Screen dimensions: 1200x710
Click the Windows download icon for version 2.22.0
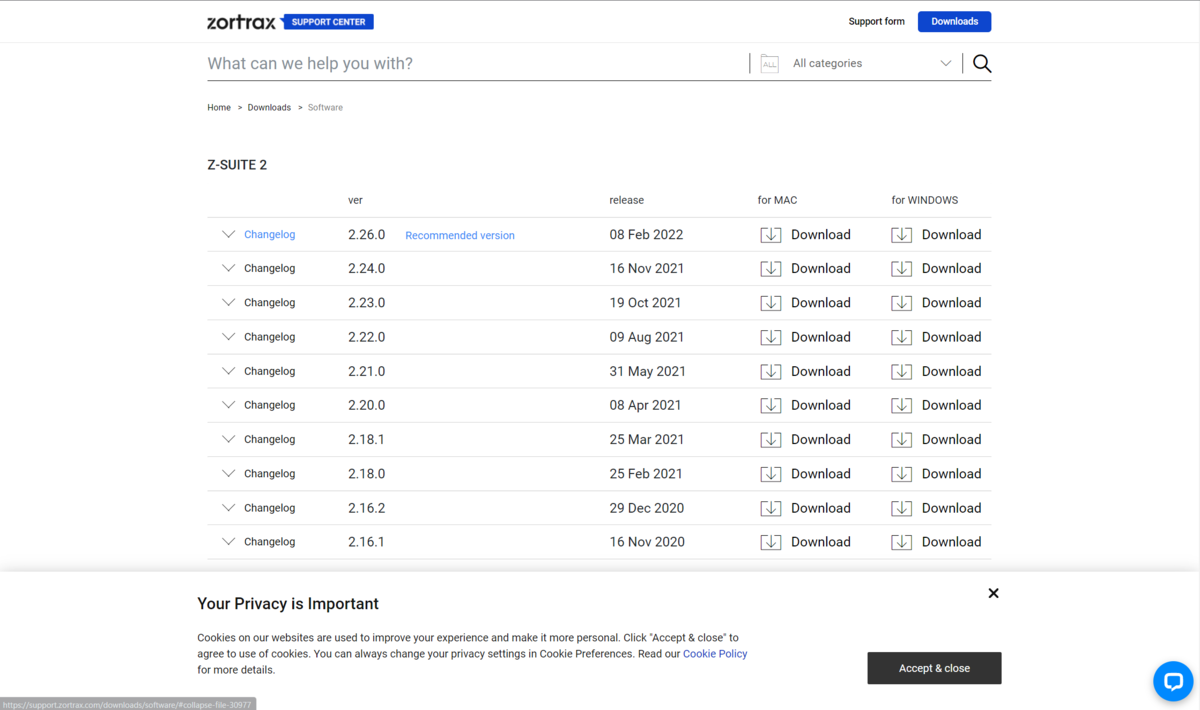pyautogui.click(x=902, y=337)
